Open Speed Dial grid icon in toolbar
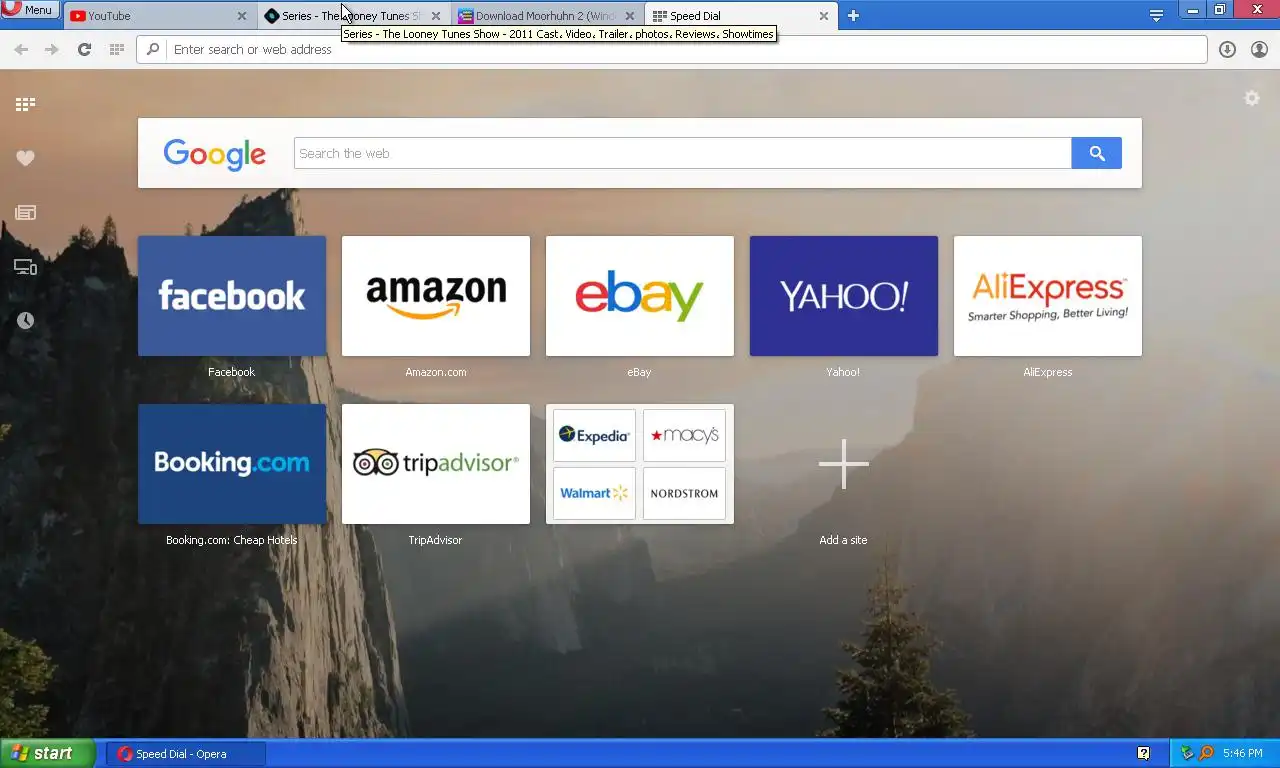The image size is (1280, 768). pos(116,49)
